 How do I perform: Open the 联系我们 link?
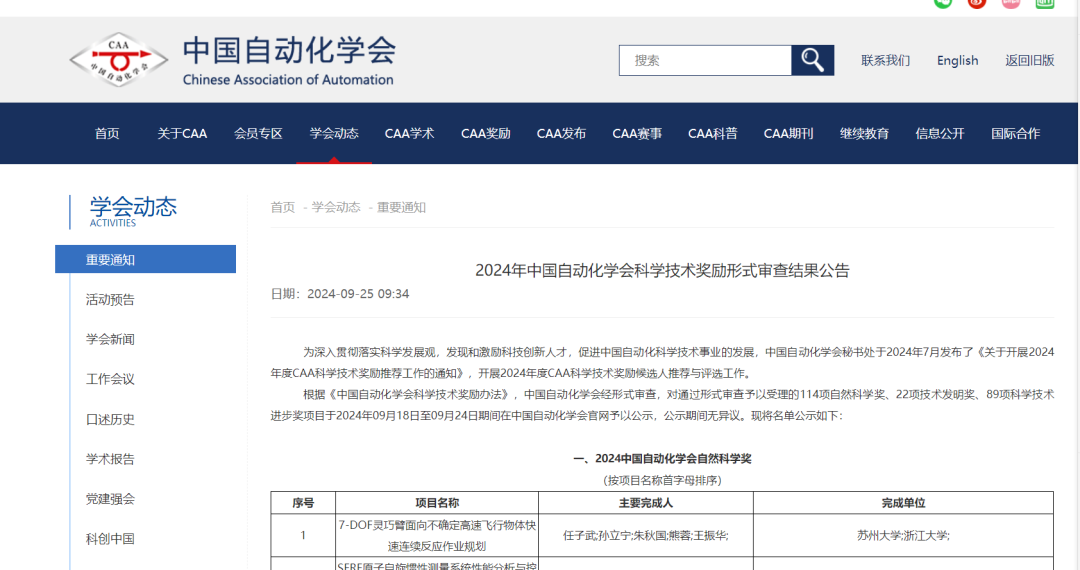click(885, 61)
